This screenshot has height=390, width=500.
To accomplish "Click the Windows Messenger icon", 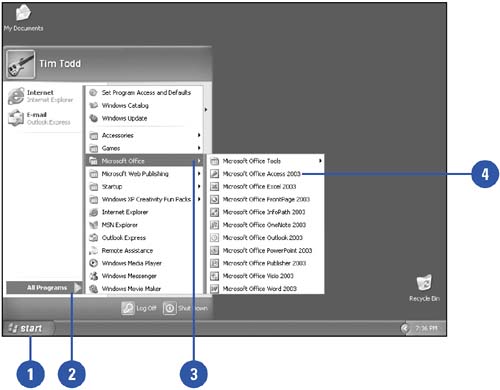I will point(94,276).
